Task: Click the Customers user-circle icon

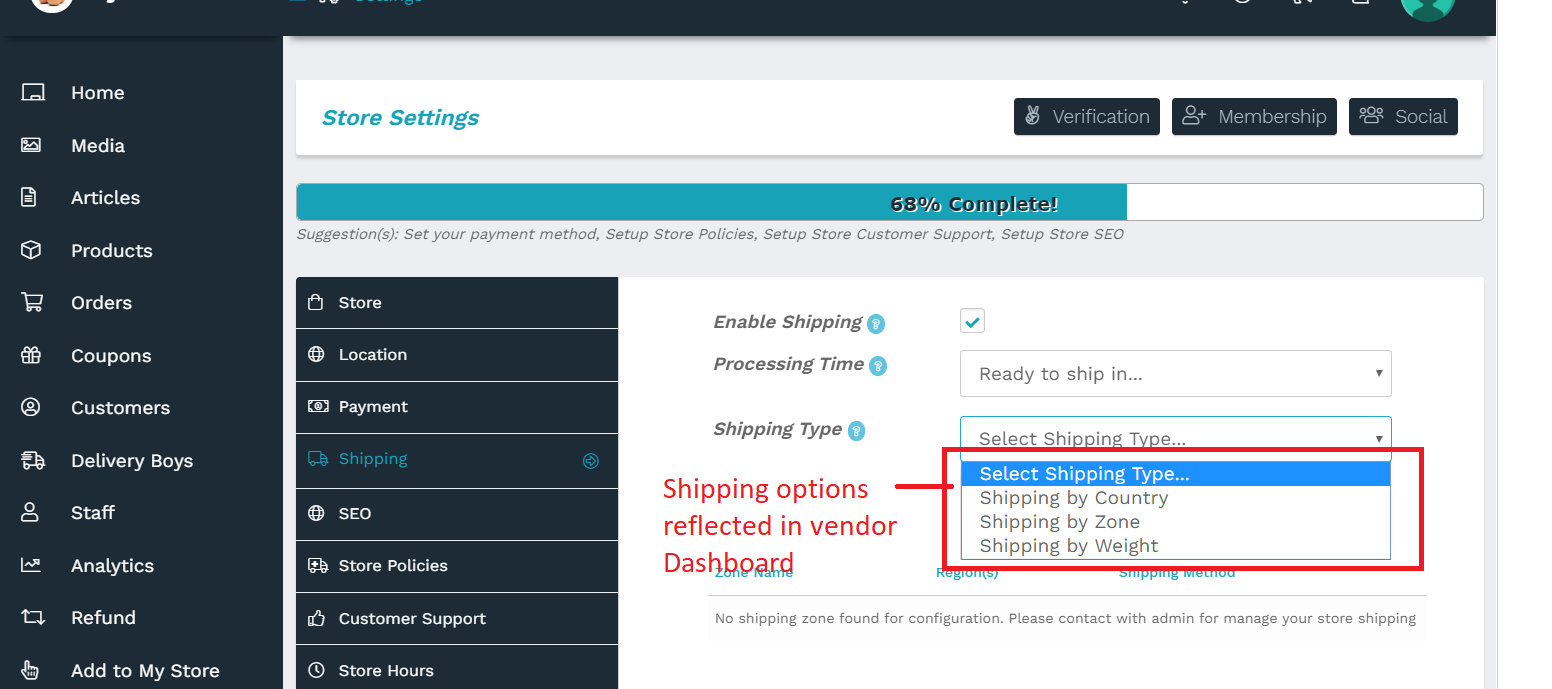Action: tap(31, 407)
